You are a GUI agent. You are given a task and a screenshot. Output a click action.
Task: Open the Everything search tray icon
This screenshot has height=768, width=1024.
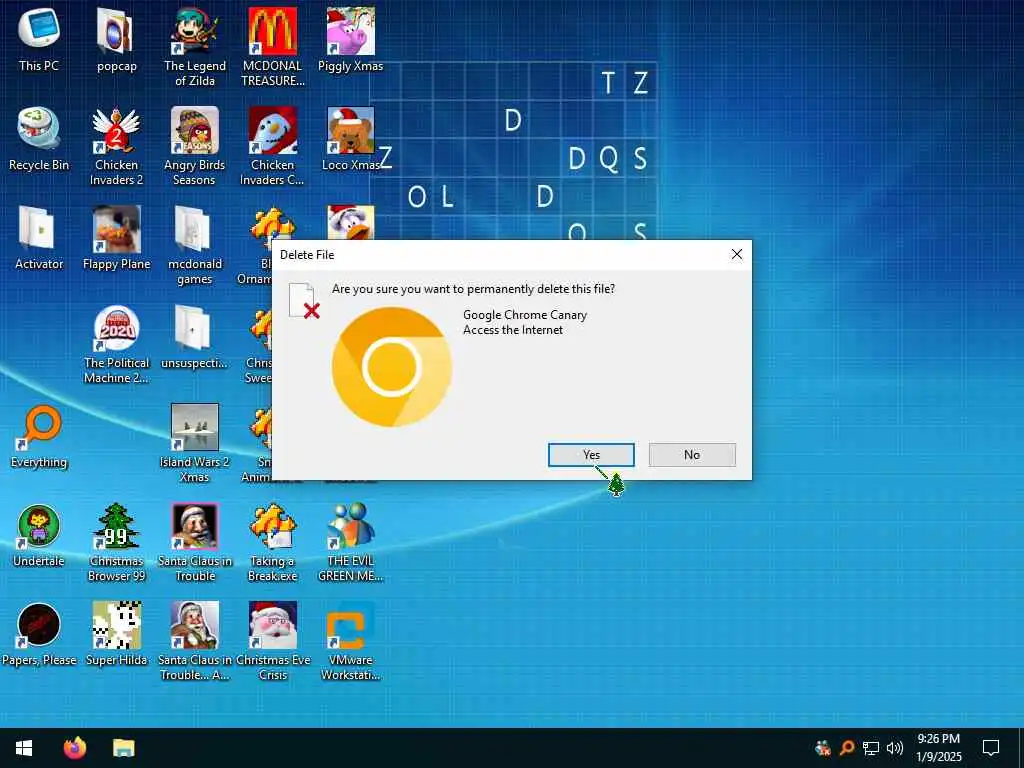(847, 748)
